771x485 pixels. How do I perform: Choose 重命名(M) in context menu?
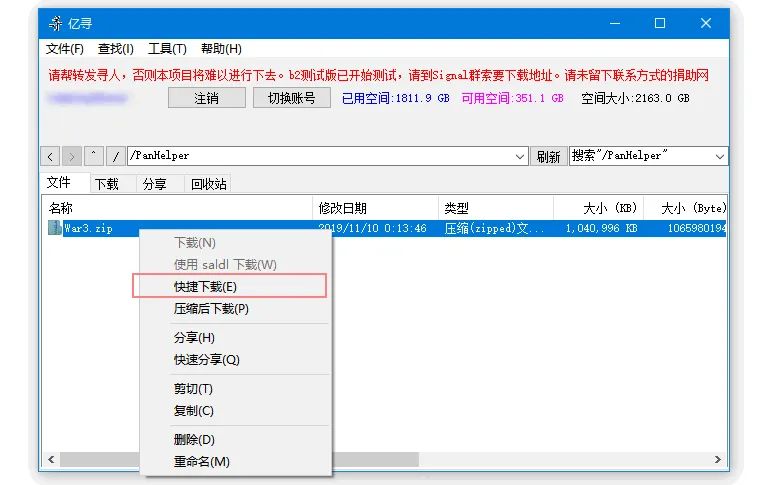tap(235, 461)
